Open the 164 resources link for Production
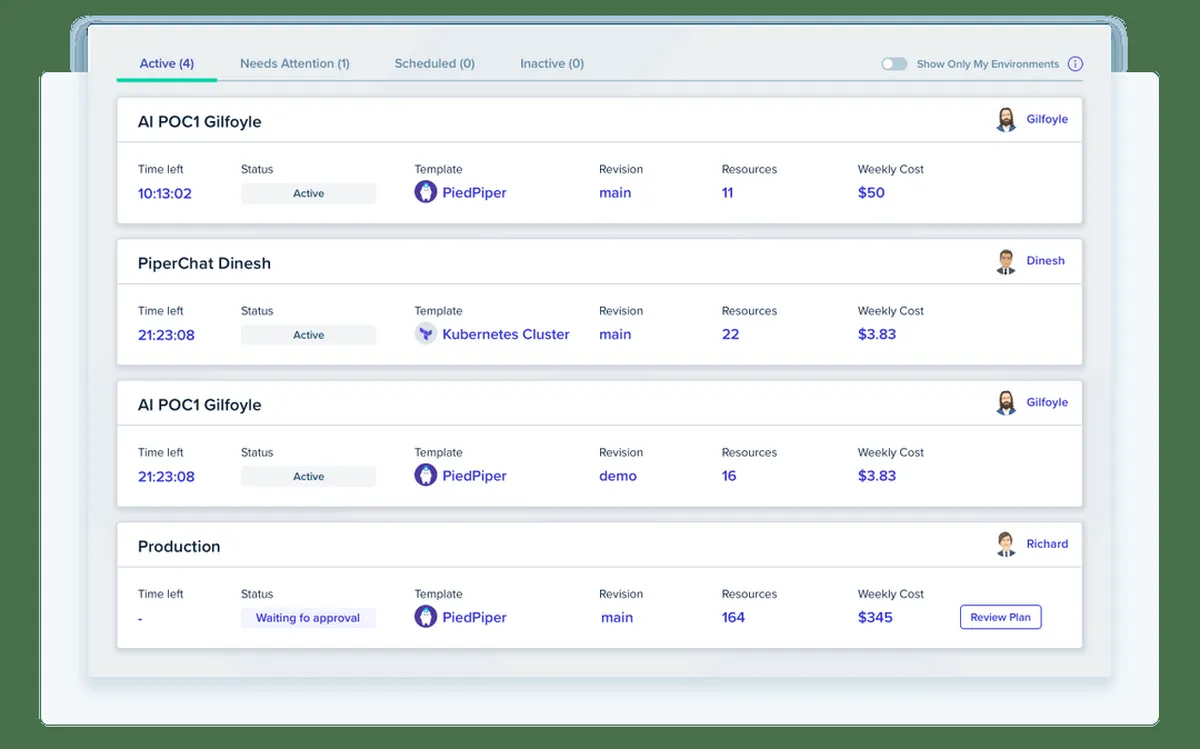 tap(733, 618)
